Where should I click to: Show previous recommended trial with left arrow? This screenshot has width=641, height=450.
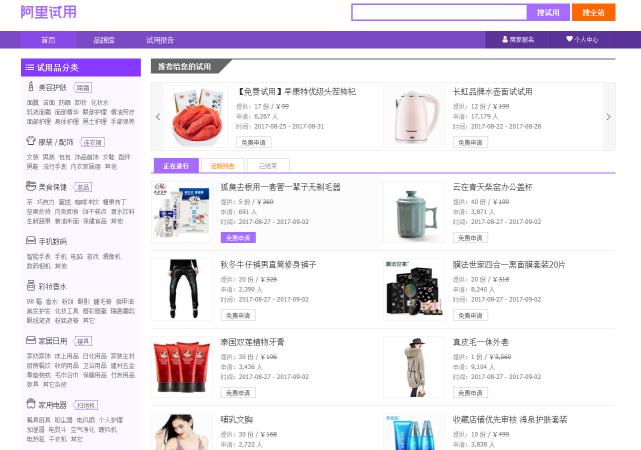point(158,117)
